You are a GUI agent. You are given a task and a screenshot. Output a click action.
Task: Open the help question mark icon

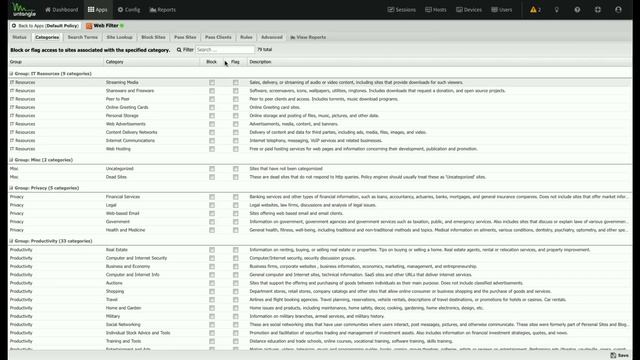pos(577,10)
